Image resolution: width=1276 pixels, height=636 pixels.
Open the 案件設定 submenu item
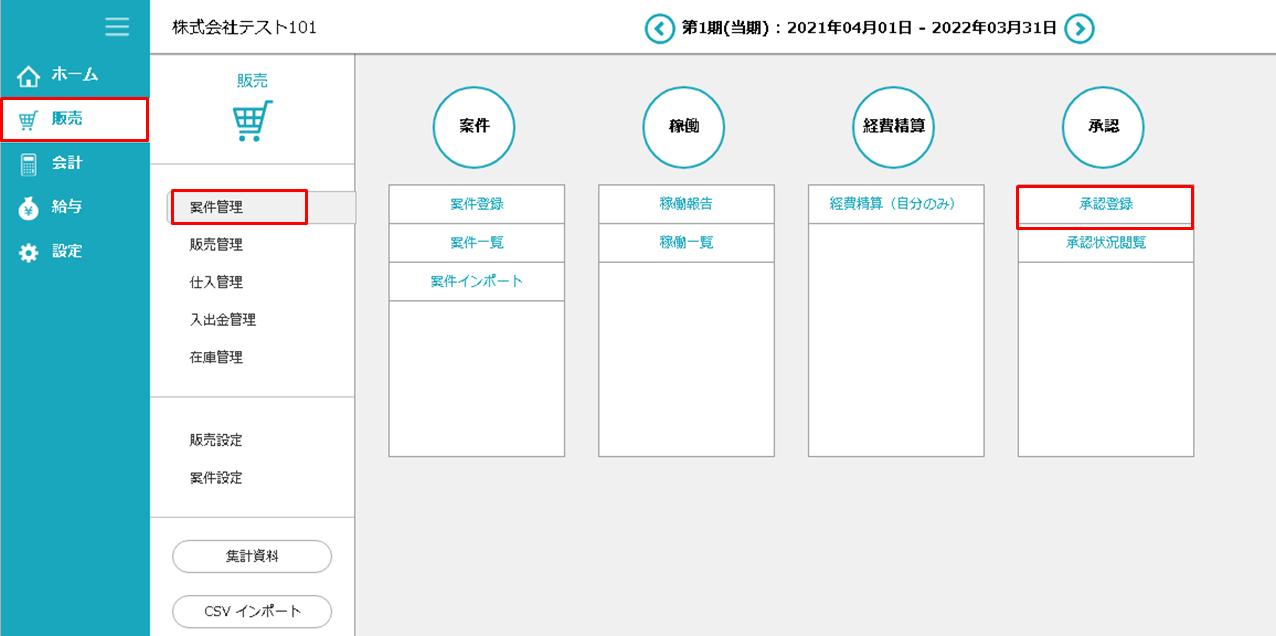coord(216,478)
